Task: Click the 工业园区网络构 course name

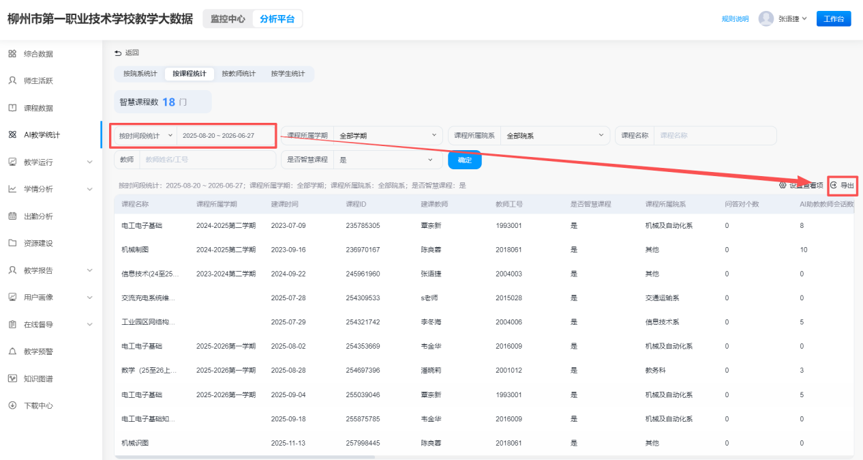Action: click(148, 322)
